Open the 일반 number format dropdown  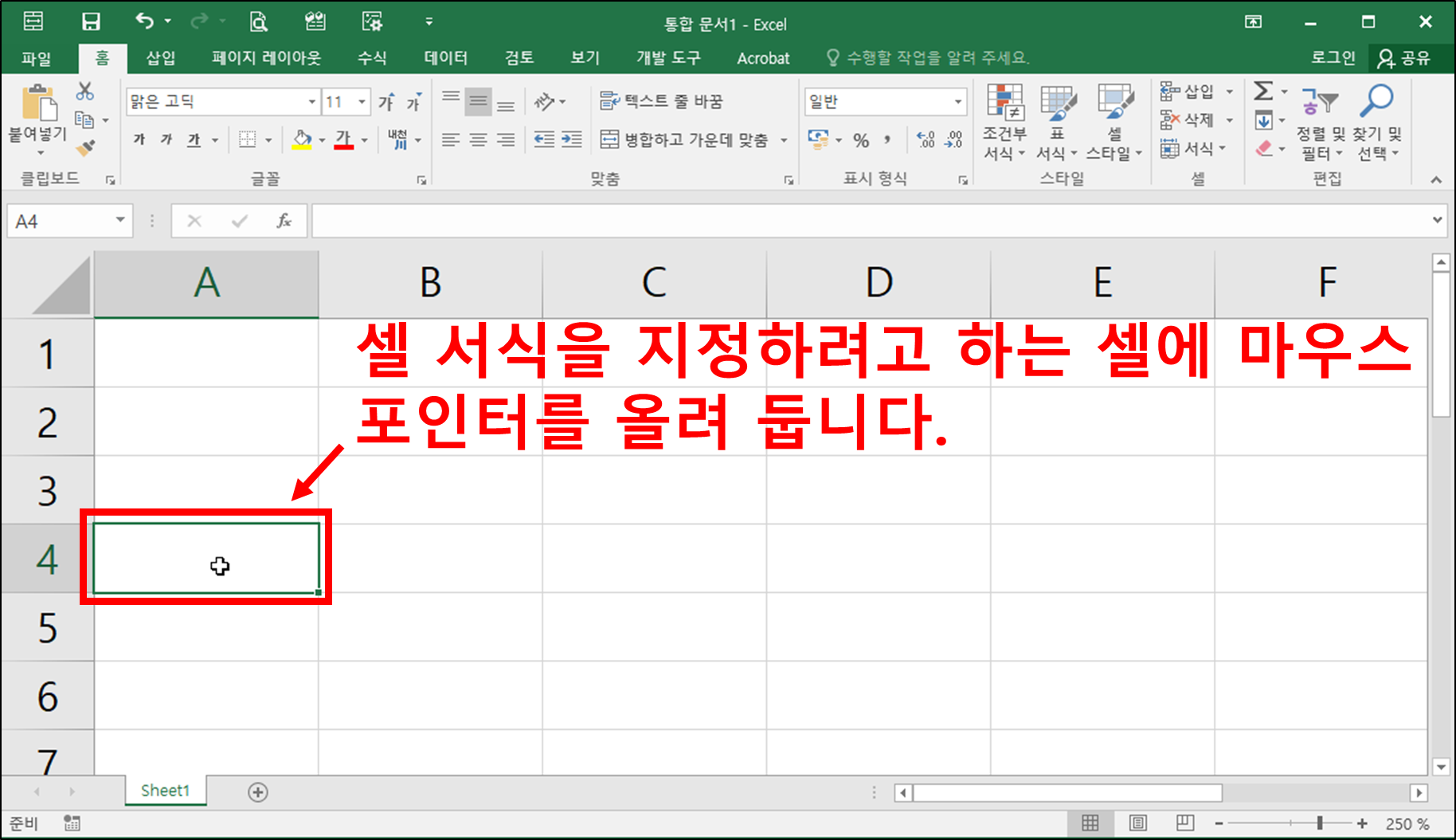[957, 101]
